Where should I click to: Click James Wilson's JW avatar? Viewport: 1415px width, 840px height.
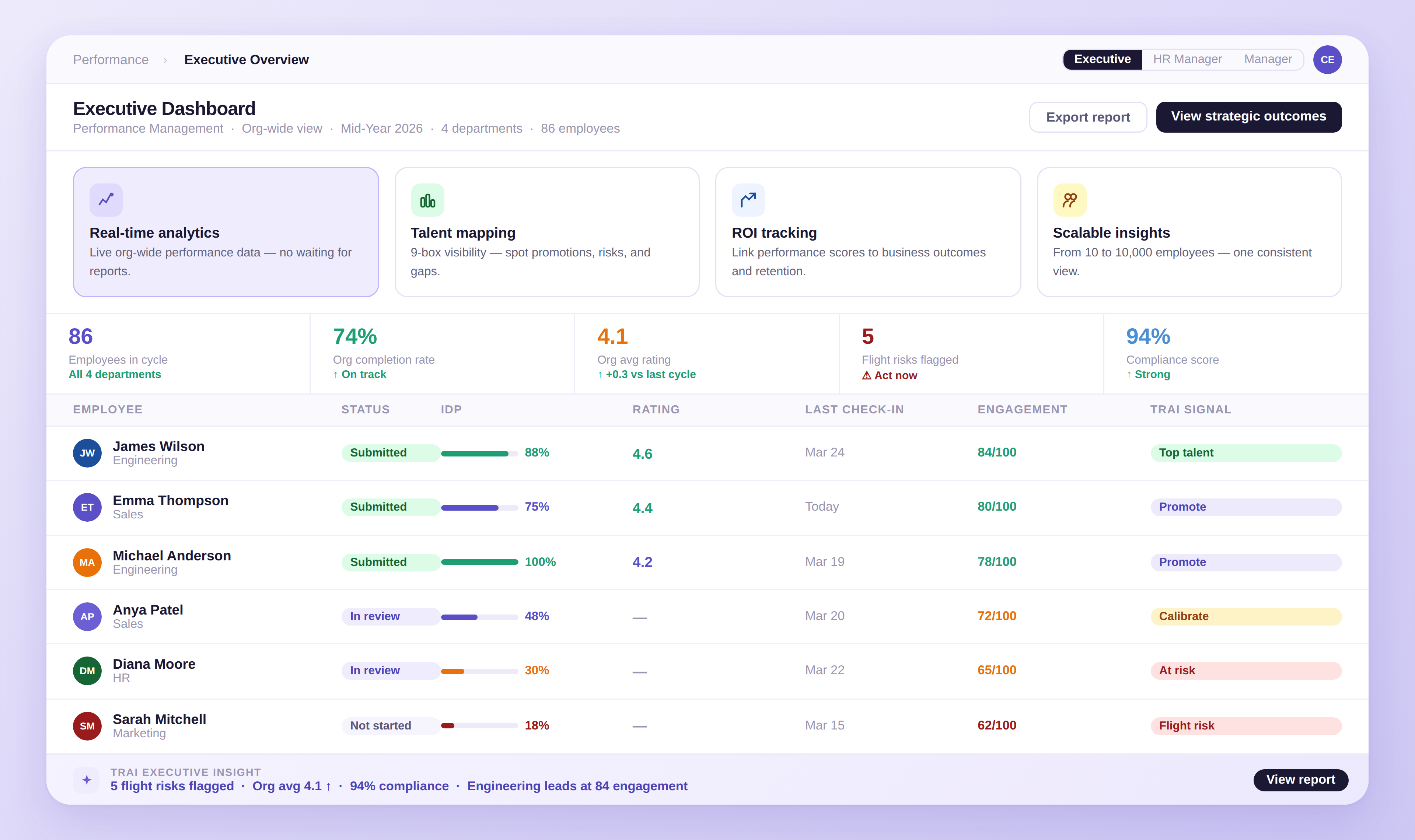(x=87, y=453)
